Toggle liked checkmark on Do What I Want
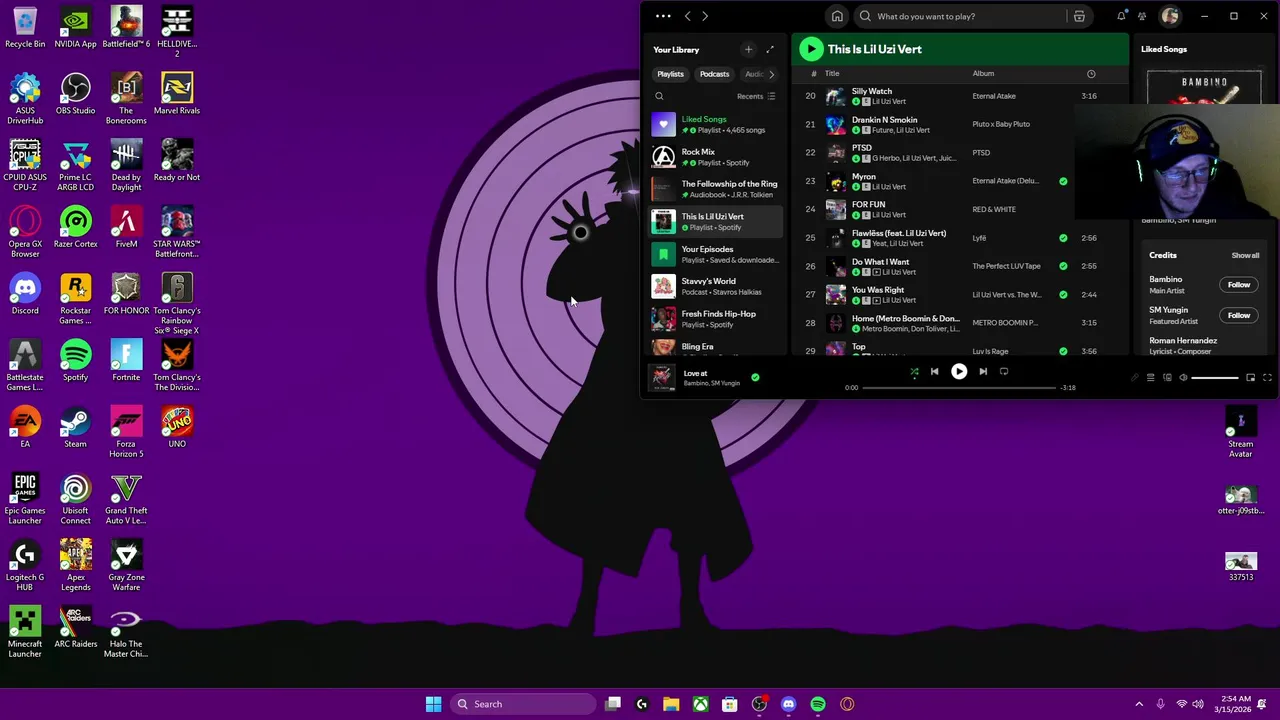This screenshot has height=720, width=1280. click(x=1063, y=266)
